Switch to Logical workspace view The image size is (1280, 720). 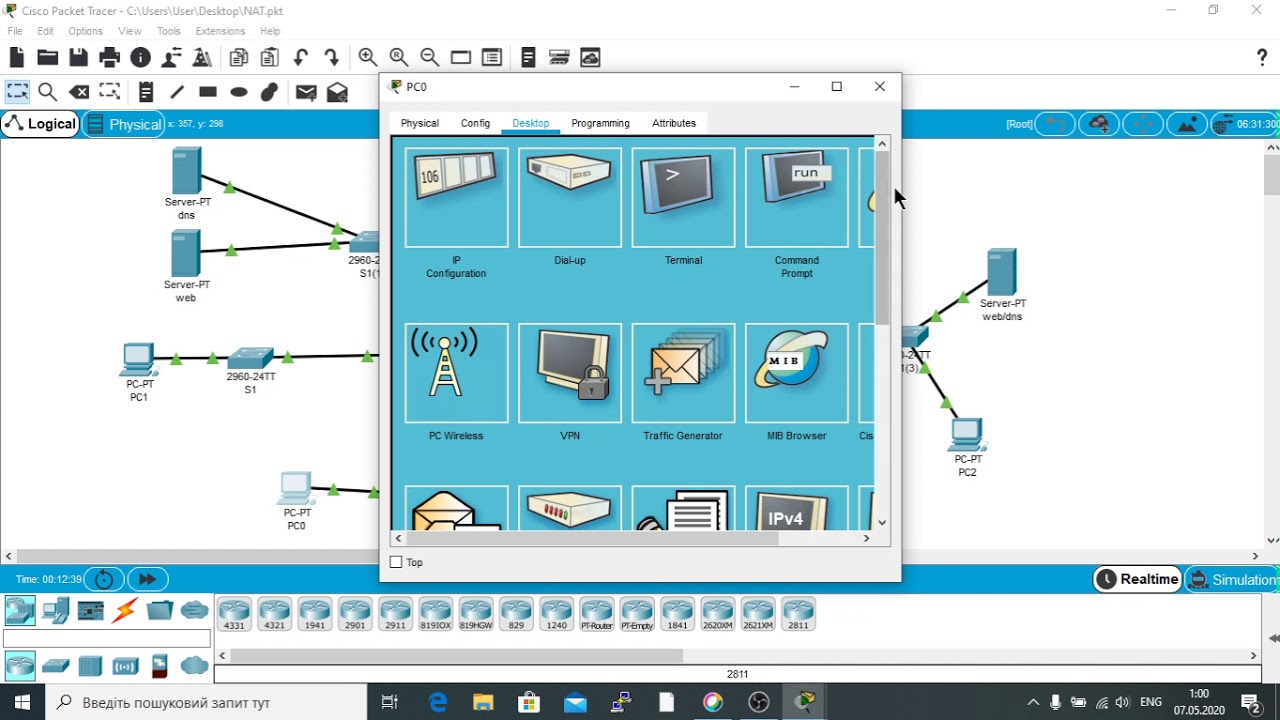(41, 124)
